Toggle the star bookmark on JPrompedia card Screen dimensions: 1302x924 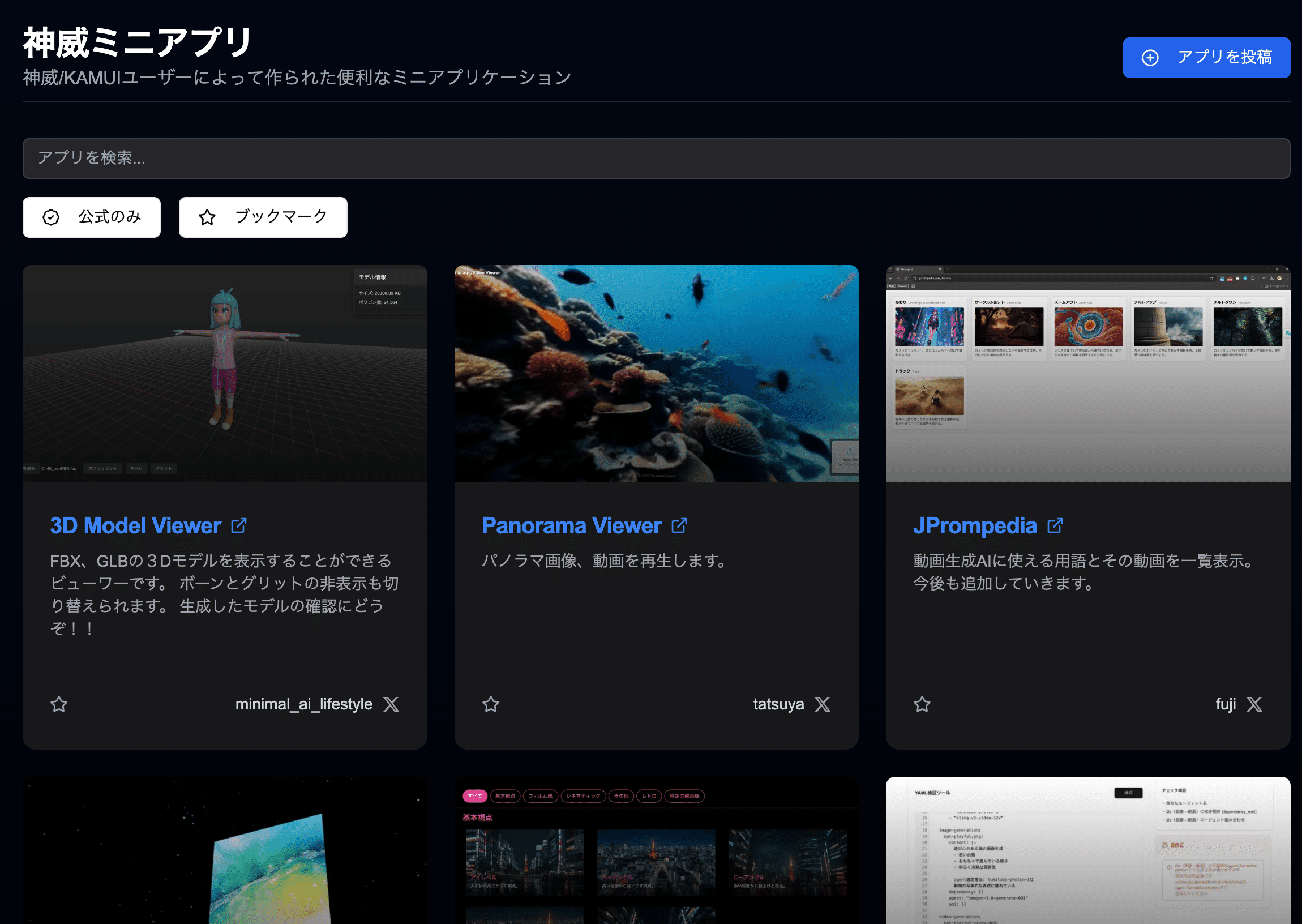pos(922,704)
